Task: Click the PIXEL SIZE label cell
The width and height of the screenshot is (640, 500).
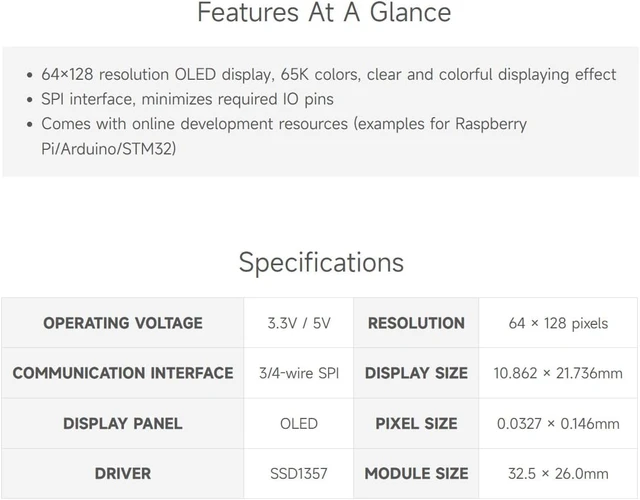Action: click(x=416, y=423)
